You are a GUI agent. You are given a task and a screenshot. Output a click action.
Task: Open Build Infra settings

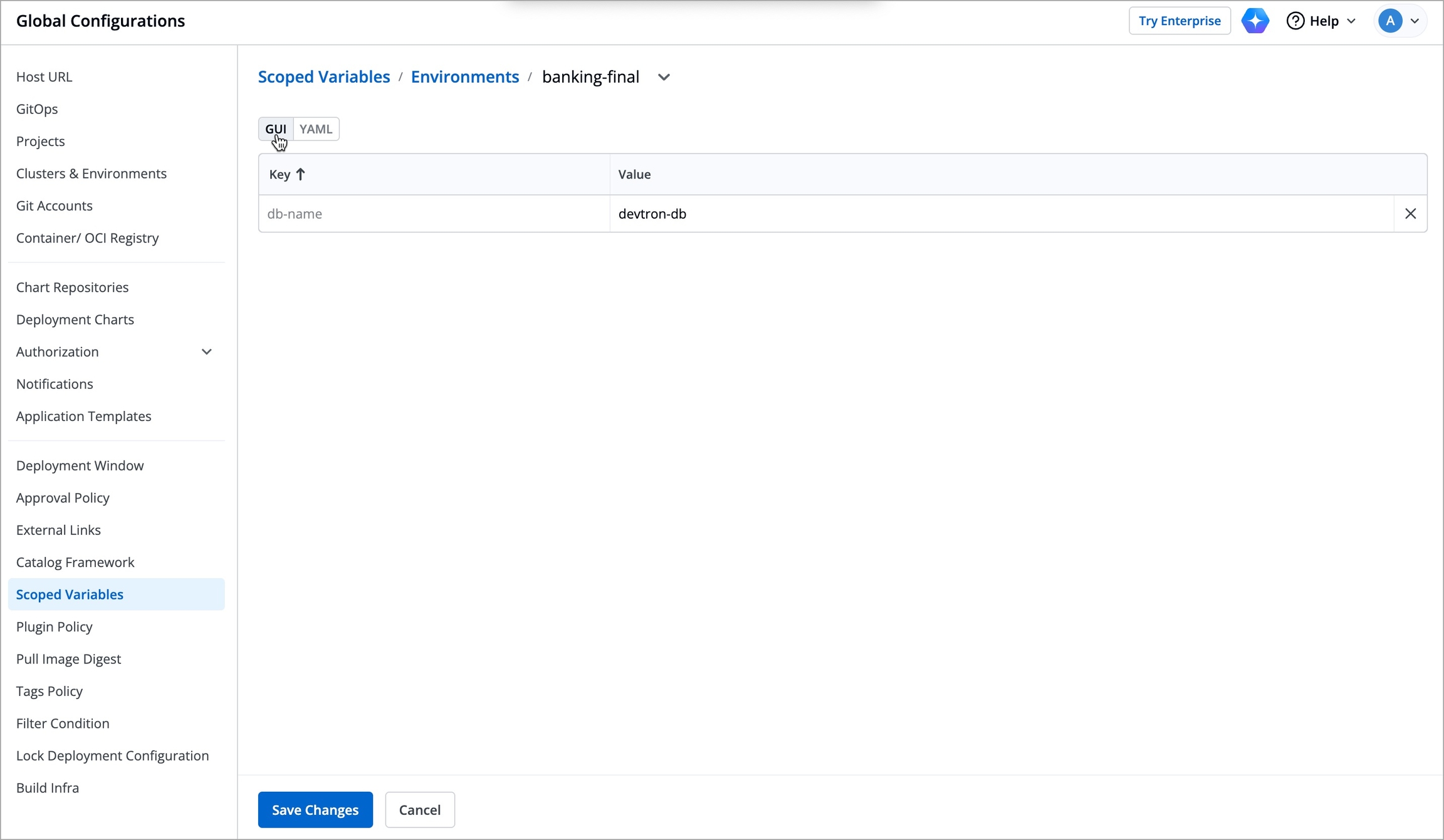pos(48,787)
